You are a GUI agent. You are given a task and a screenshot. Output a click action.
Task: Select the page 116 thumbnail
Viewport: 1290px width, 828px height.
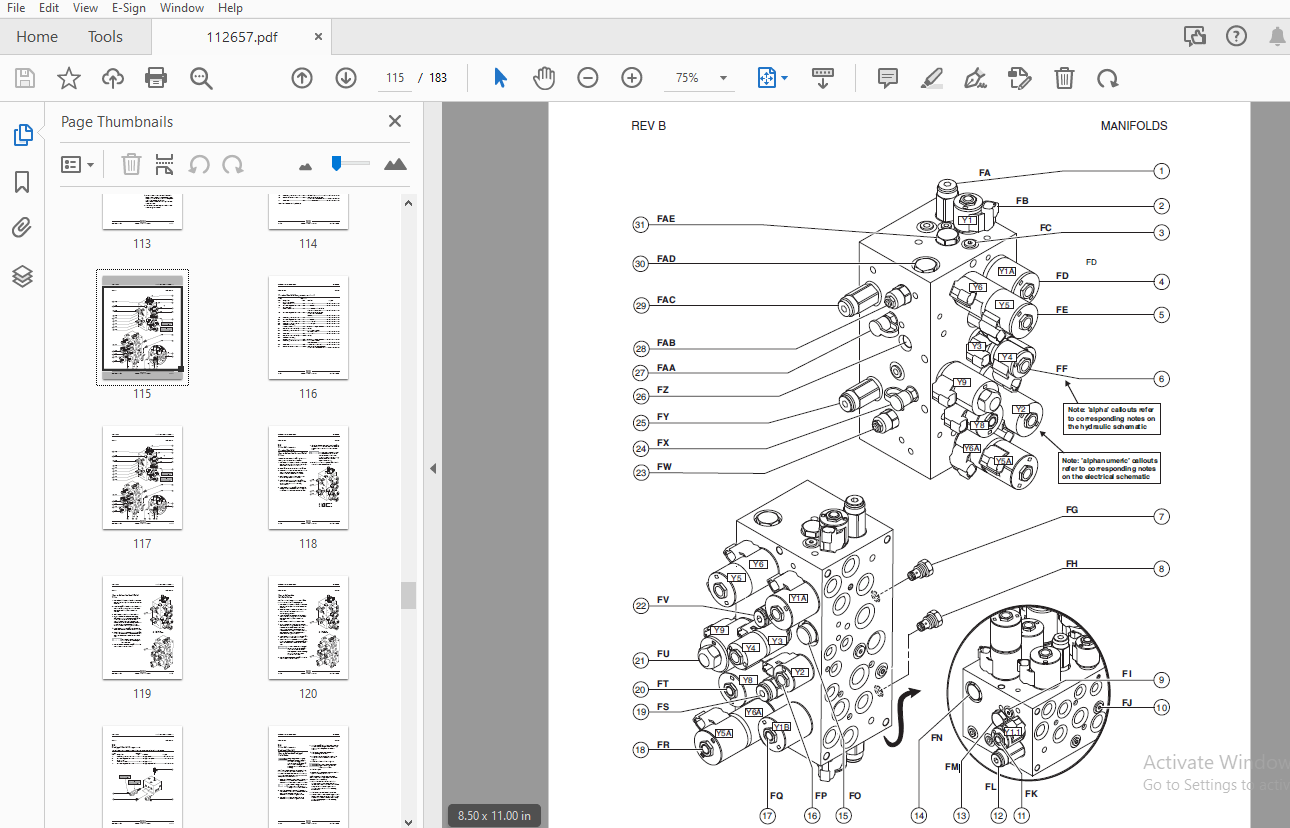coord(308,328)
